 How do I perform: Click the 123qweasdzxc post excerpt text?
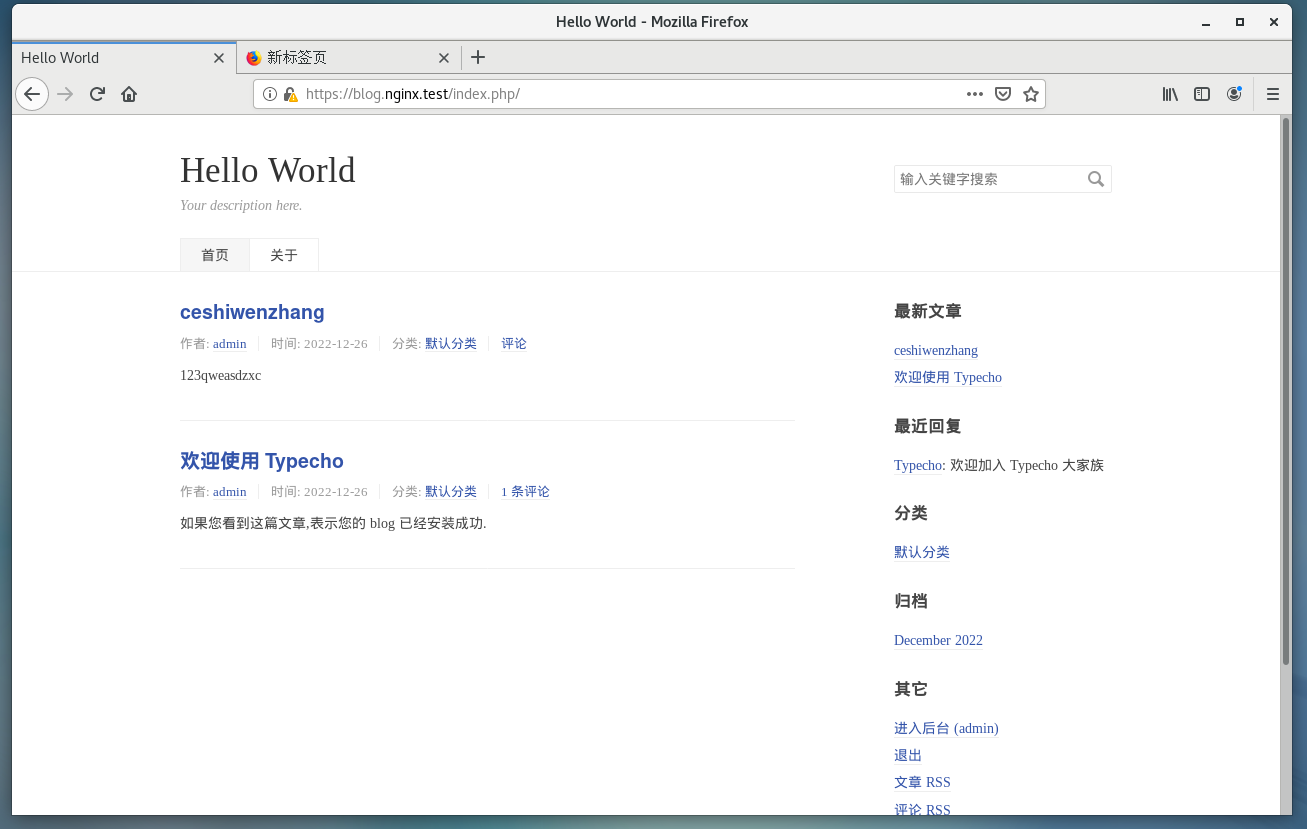tap(220, 376)
